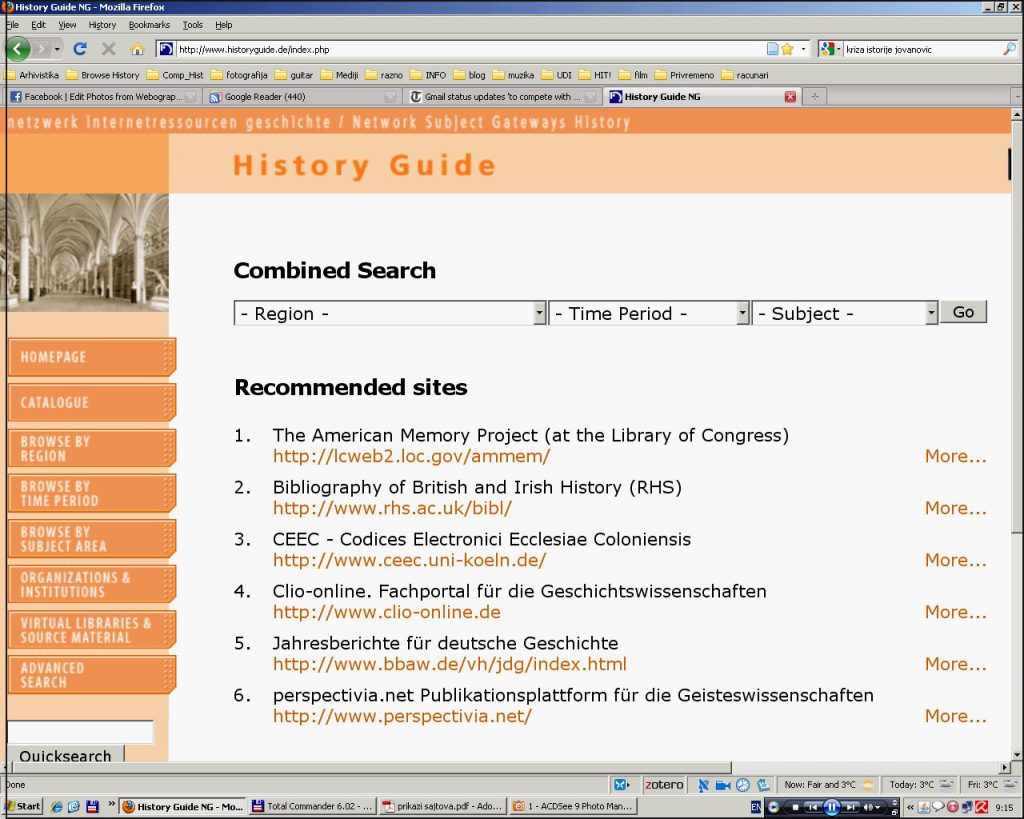The width and height of the screenshot is (1024, 819).
Task: Open the Bookmarks menu
Action: coord(149,25)
